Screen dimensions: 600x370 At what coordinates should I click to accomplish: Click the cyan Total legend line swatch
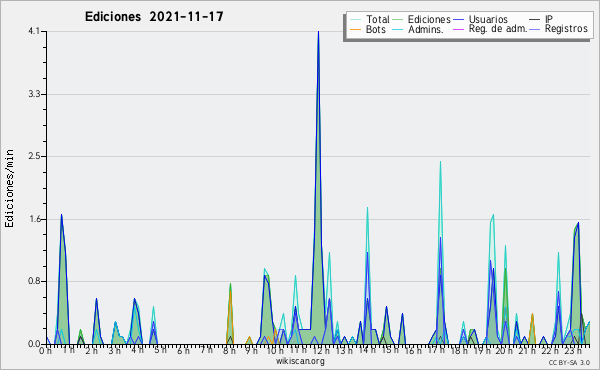pyautogui.click(x=355, y=20)
